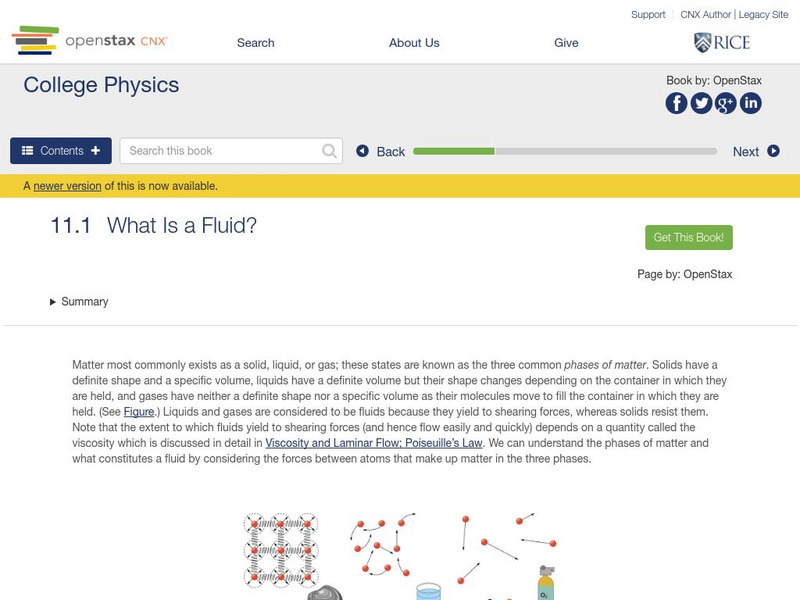800x600 pixels.
Task: Click the search magnifier icon
Action: pyautogui.click(x=330, y=151)
